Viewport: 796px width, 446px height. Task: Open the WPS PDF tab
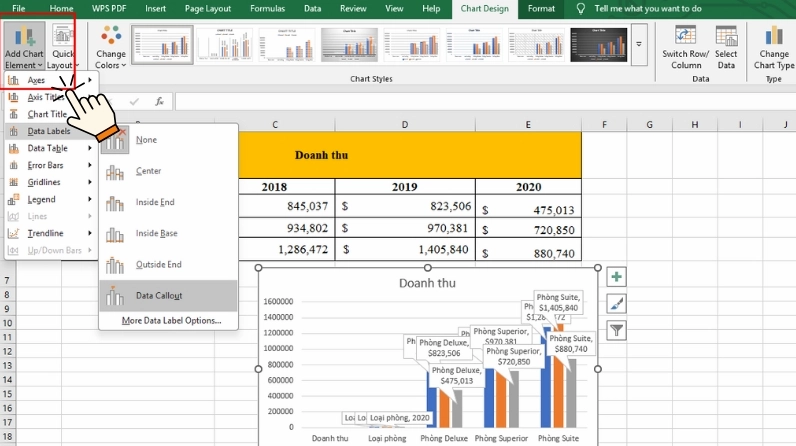pos(109,9)
